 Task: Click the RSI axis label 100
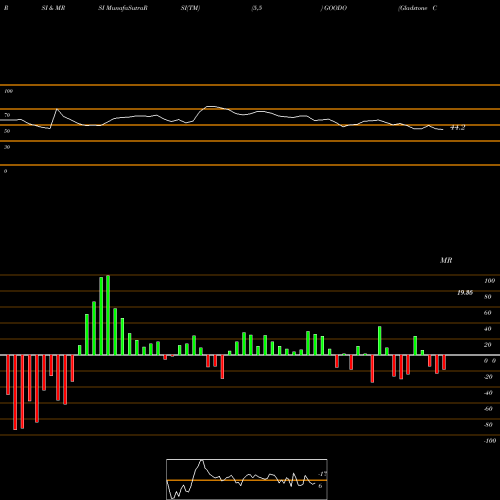[x=8, y=91]
